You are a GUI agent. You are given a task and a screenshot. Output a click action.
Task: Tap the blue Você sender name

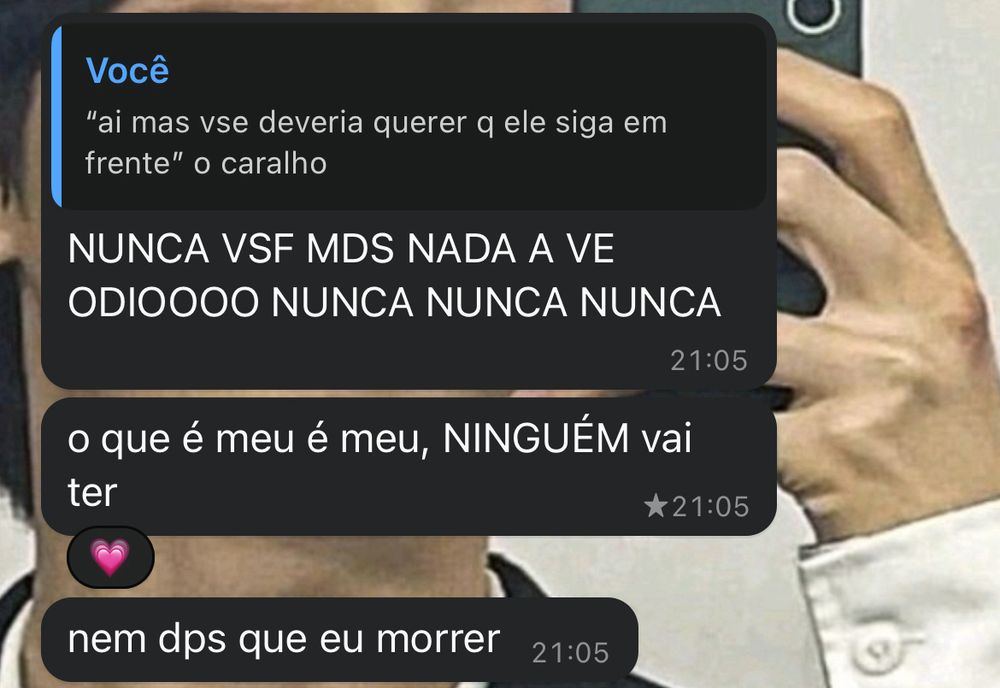(128, 70)
